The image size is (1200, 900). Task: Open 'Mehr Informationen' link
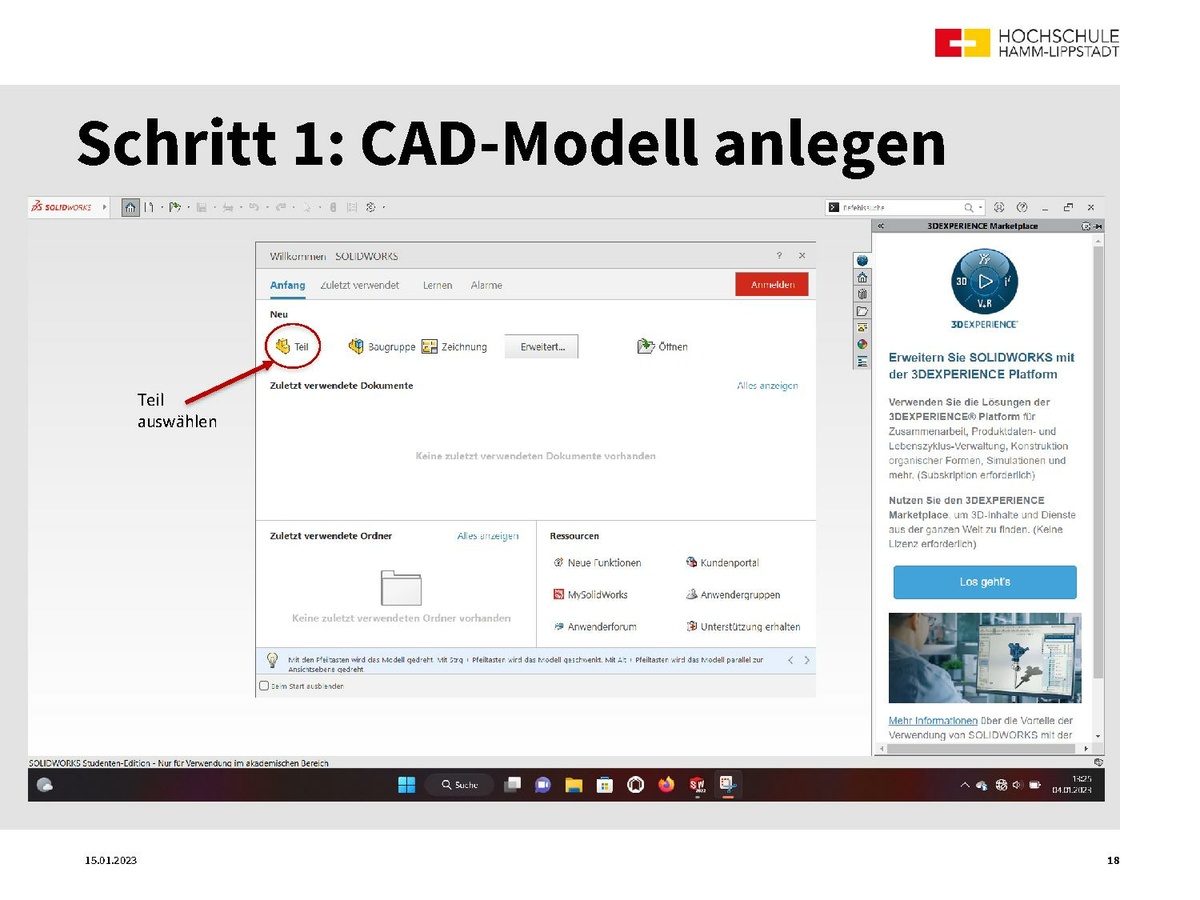pyautogui.click(x=932, y=720)
